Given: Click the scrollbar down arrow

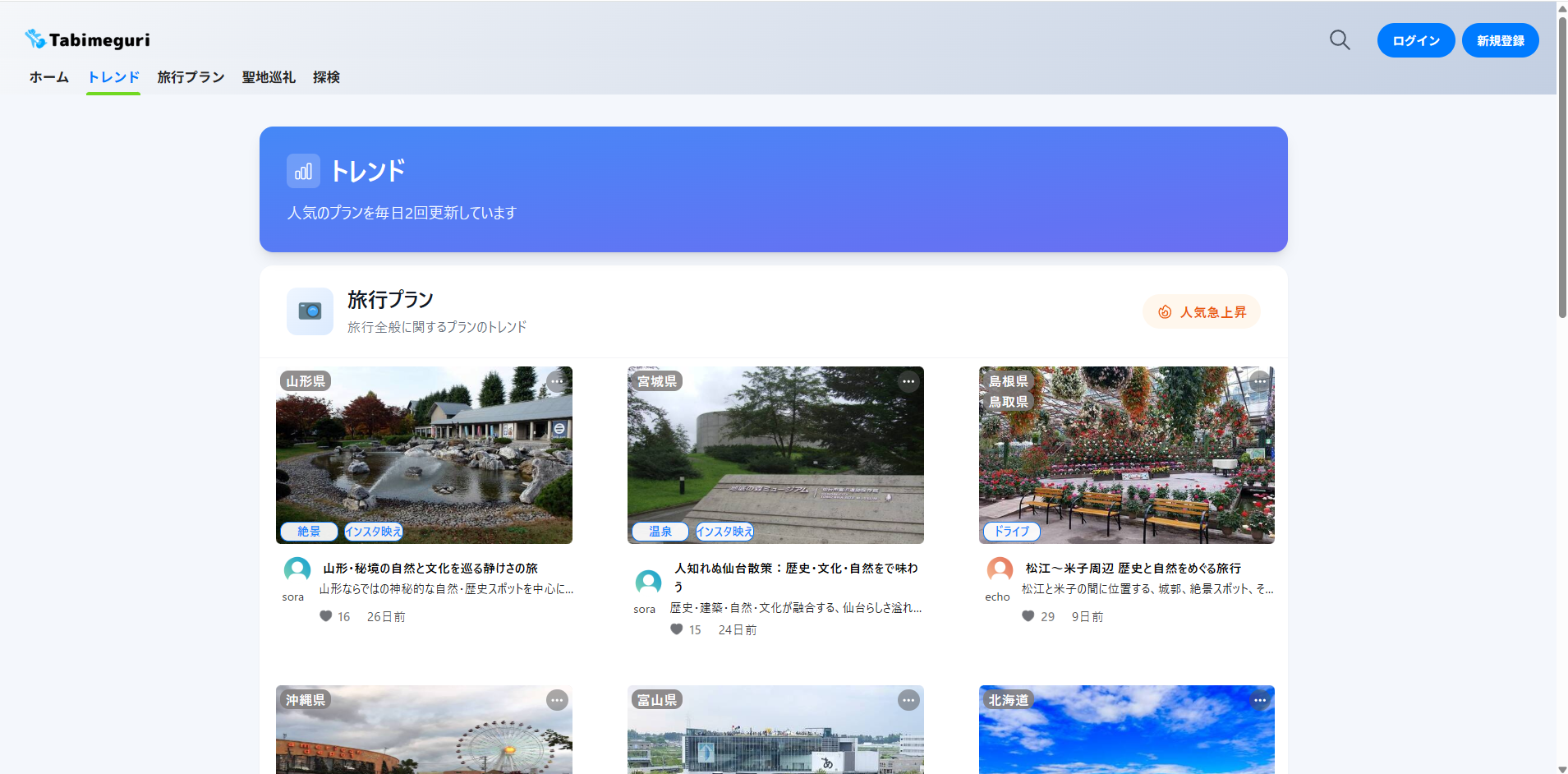Looking at the screenshot, I should click(x=1562, y=768).
